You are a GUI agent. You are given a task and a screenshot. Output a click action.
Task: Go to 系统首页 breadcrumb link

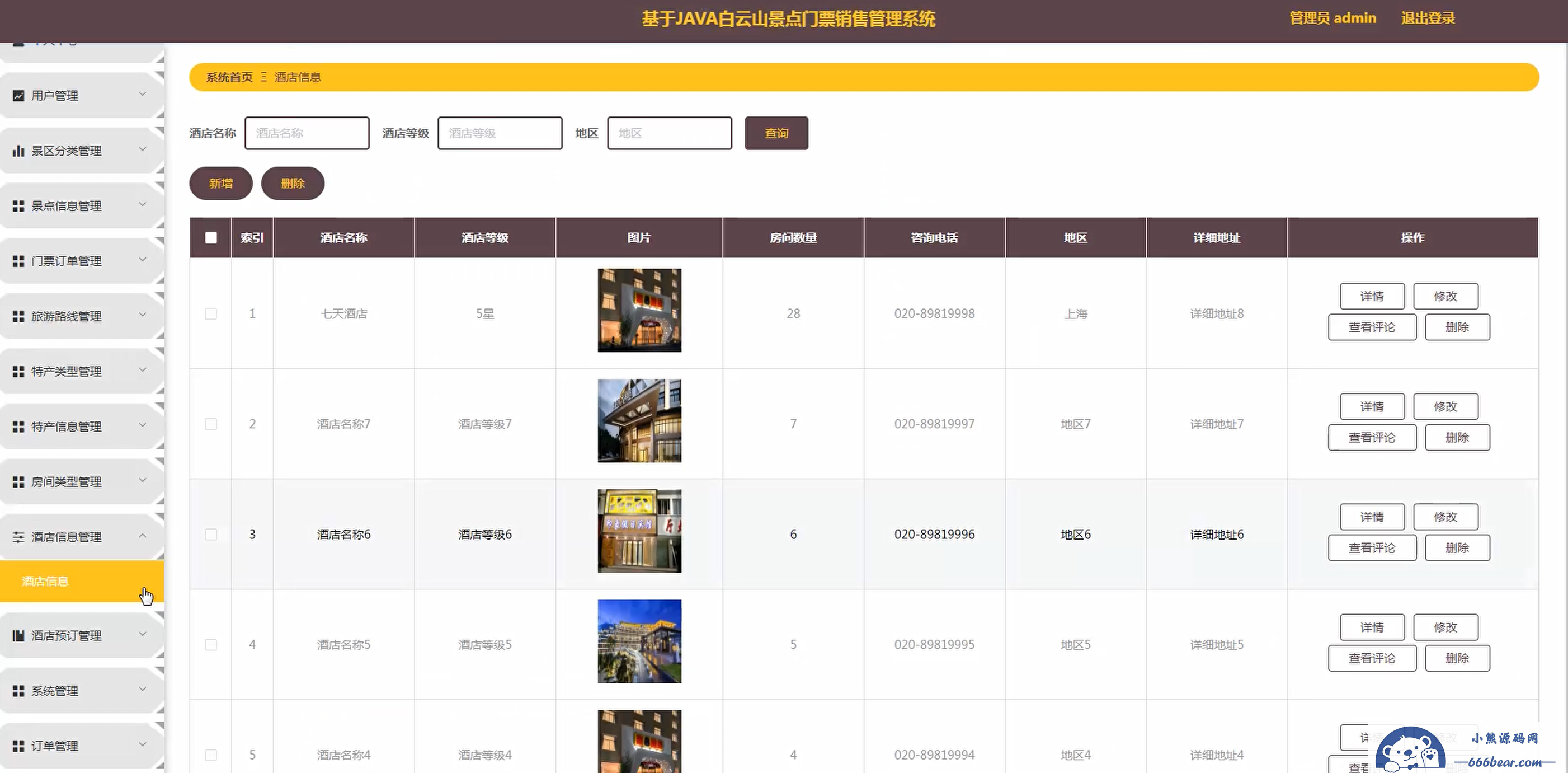coord(229,77)
